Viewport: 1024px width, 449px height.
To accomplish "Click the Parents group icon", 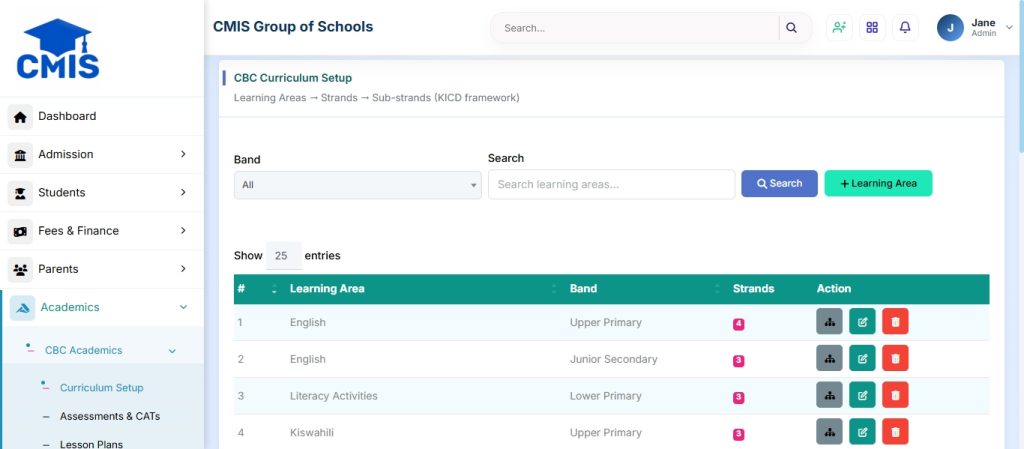I will pyautogui.click(x=20, y=270).
